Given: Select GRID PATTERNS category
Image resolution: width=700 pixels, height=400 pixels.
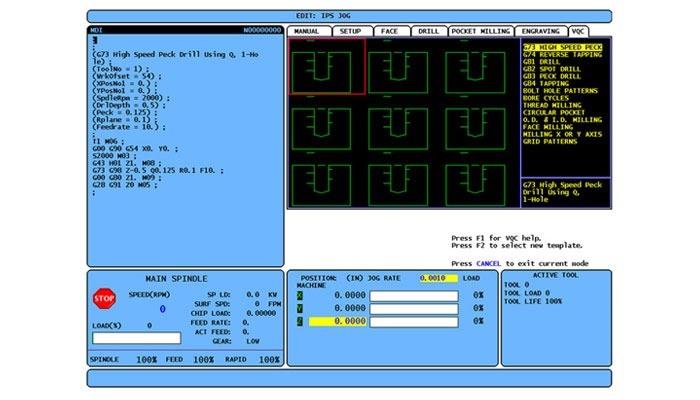Looking at the screenshot, I should (550, 142).
